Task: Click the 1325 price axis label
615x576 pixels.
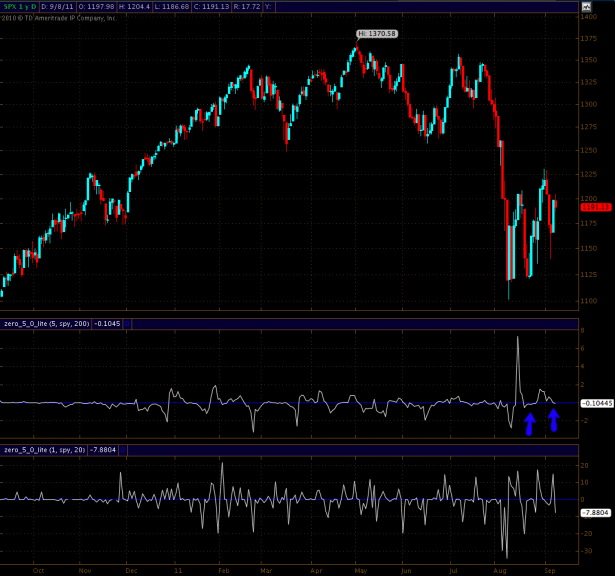Action: point(589,82)
